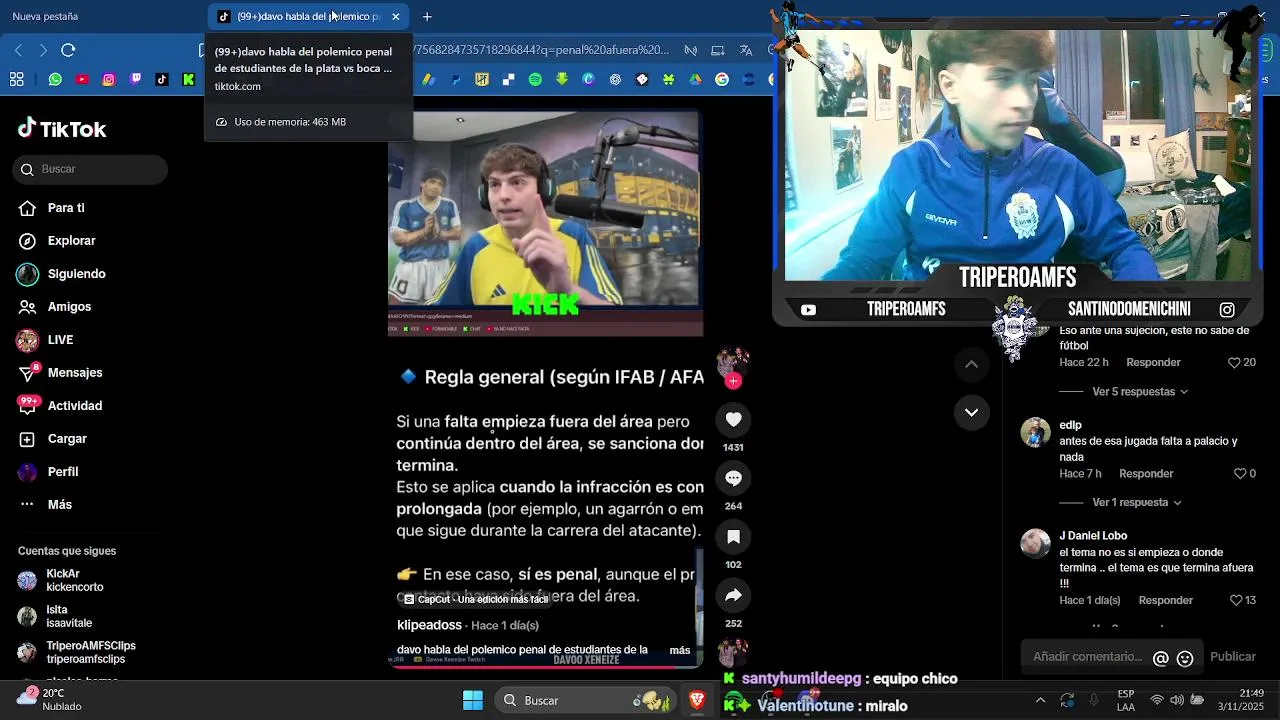This screenshot has width=1280, height=720.
Task: Open the Kick bookmark icon
Action: [189, 79]
